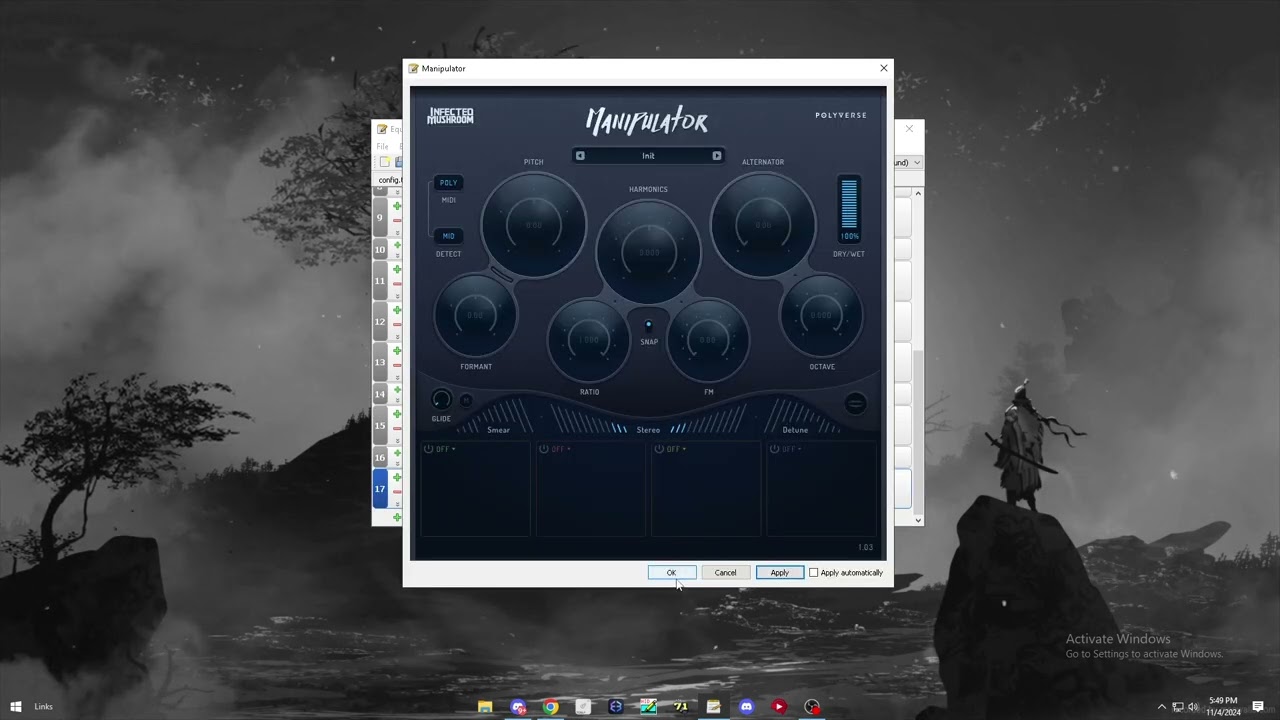This screenshot has height=720, width=1280.
Task: Click the Alternator knob
Action: click(x=763, y=225)
